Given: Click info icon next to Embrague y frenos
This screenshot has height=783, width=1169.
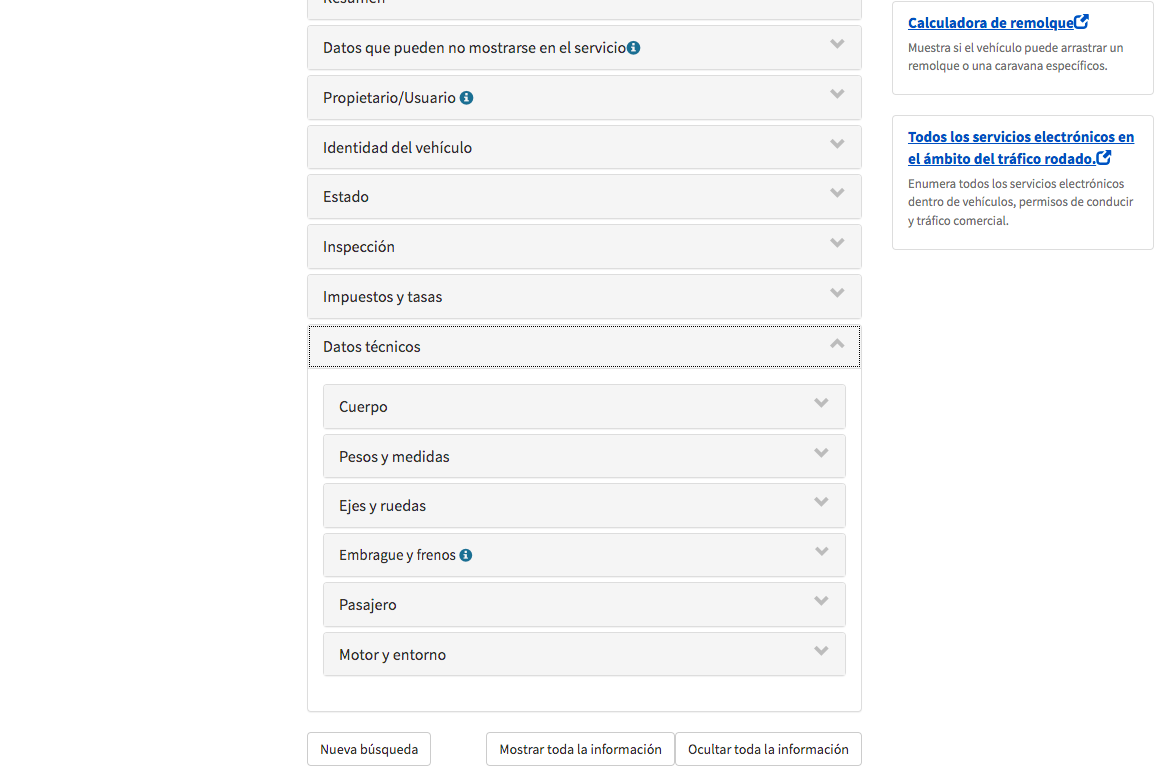Looking at the screenshot, I should 465,555.
